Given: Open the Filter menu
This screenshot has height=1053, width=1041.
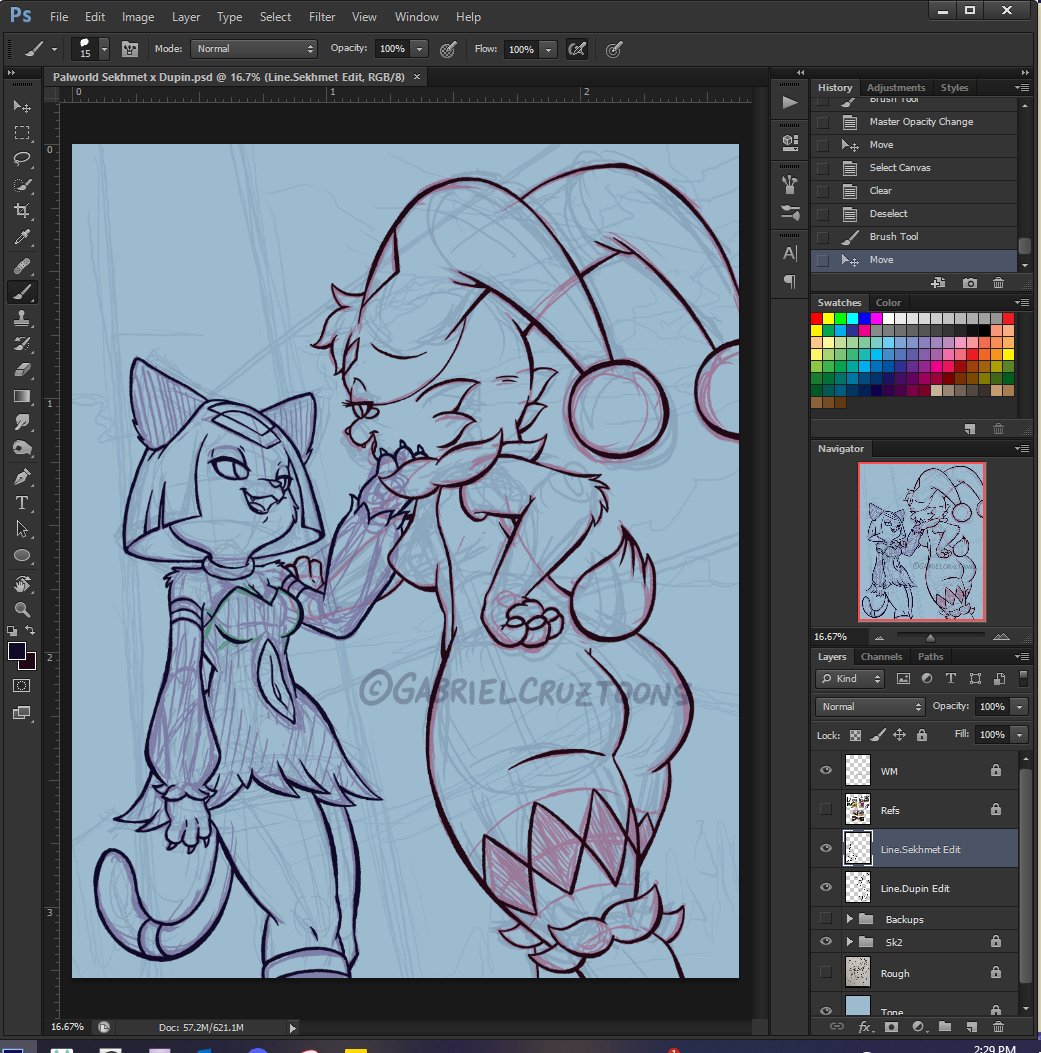Looking at the screenshot, I should tap(322, 17).
